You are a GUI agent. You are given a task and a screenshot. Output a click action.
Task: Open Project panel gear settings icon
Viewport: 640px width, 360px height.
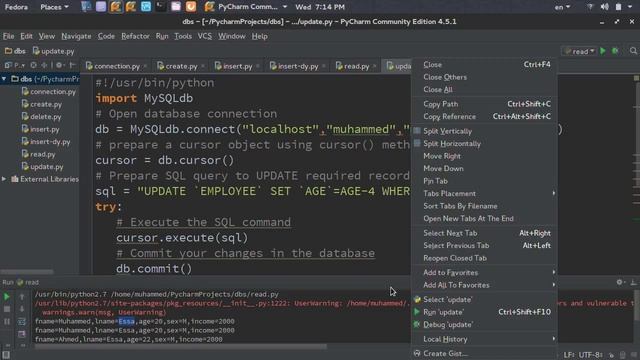tap(59, 65)
